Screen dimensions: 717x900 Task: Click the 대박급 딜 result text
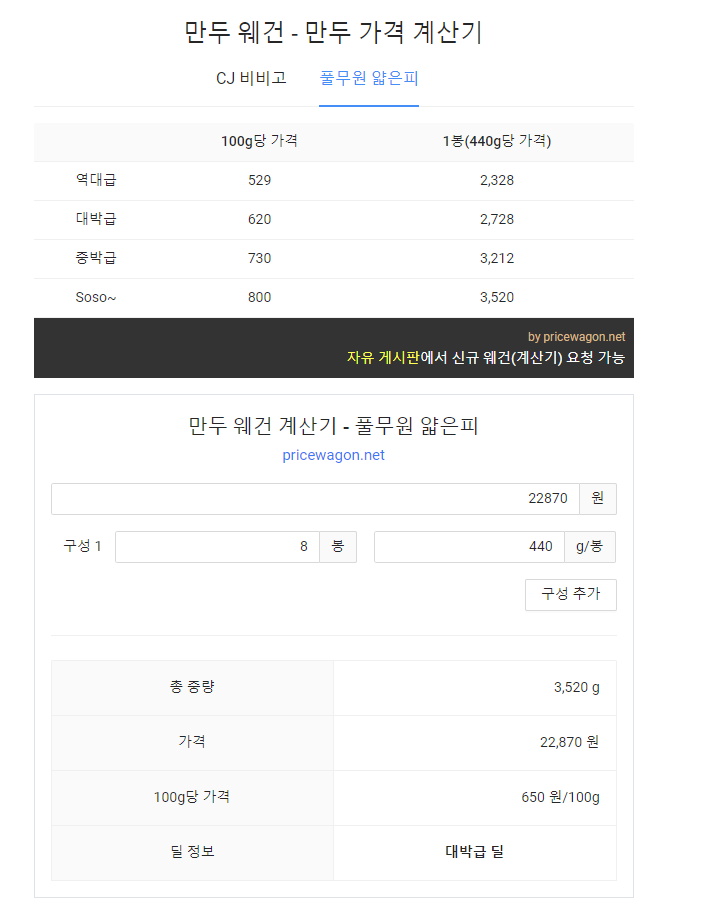(475, 852)
